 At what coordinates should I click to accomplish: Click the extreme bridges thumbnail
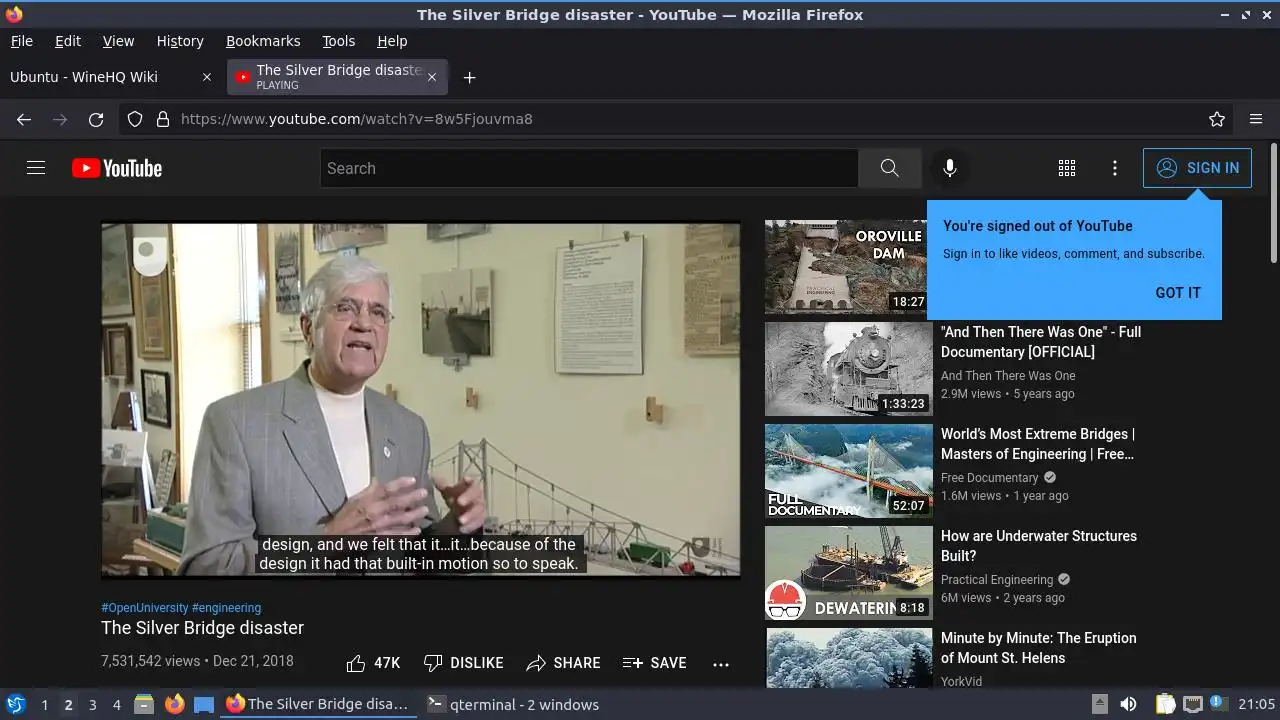click(x=848, y=471)
